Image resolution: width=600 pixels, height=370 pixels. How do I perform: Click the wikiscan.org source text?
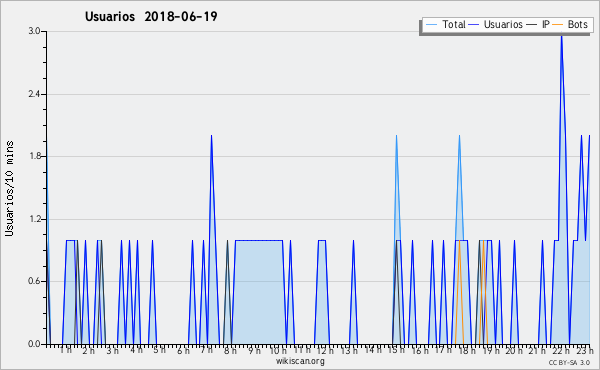300,361
